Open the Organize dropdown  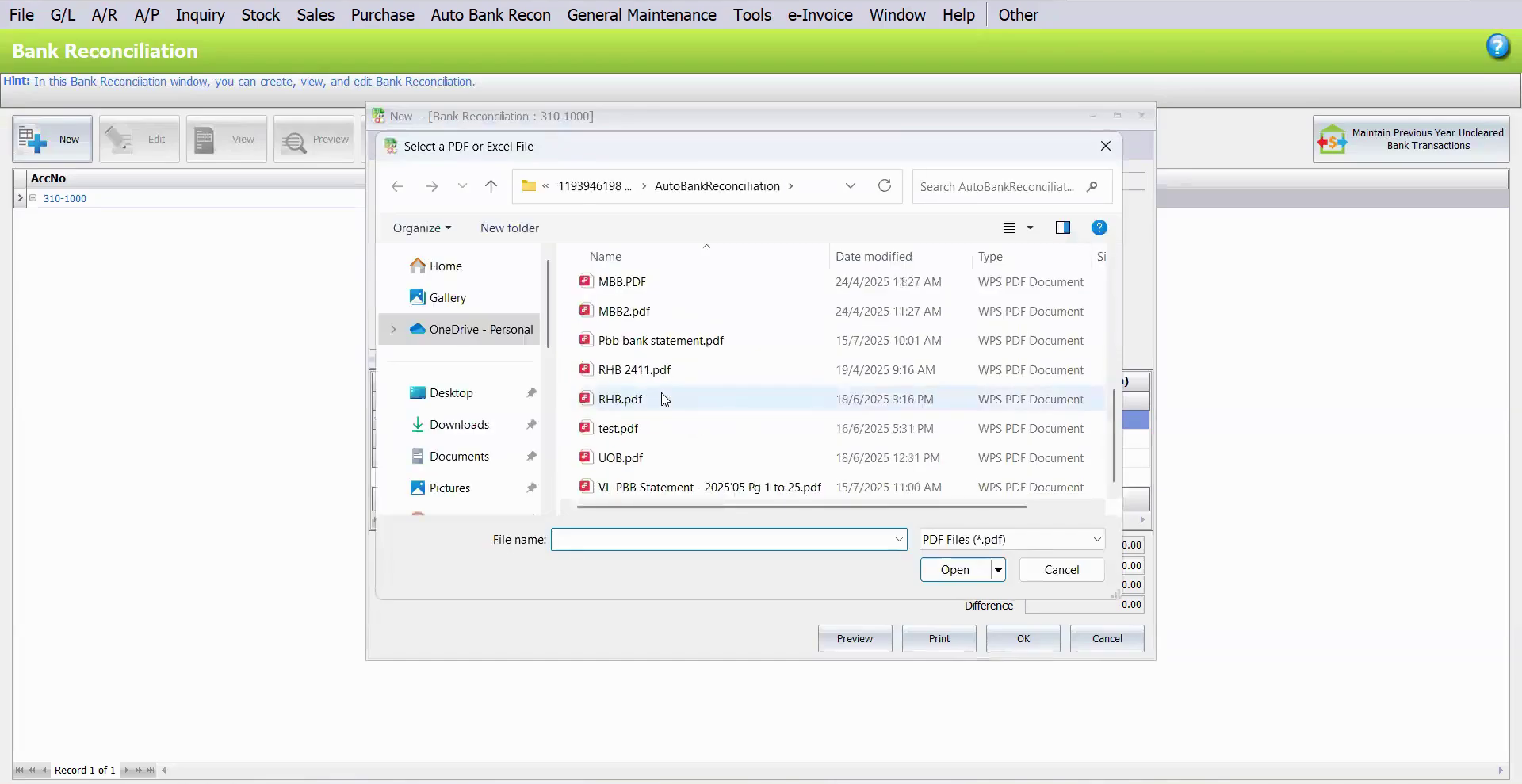[422, 228]
